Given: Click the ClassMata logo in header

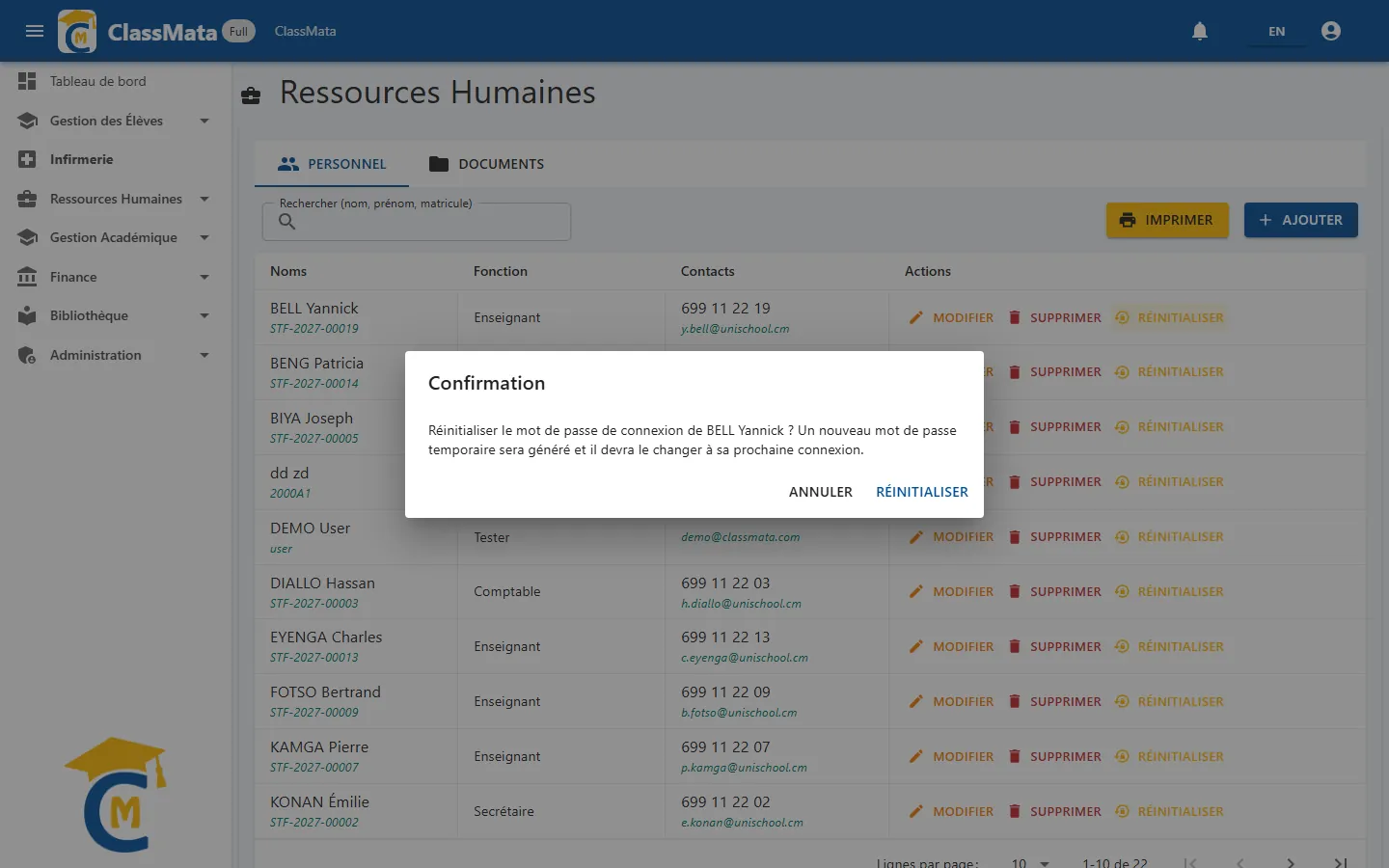Looking at the screenshot, I should tap(77, 31).
